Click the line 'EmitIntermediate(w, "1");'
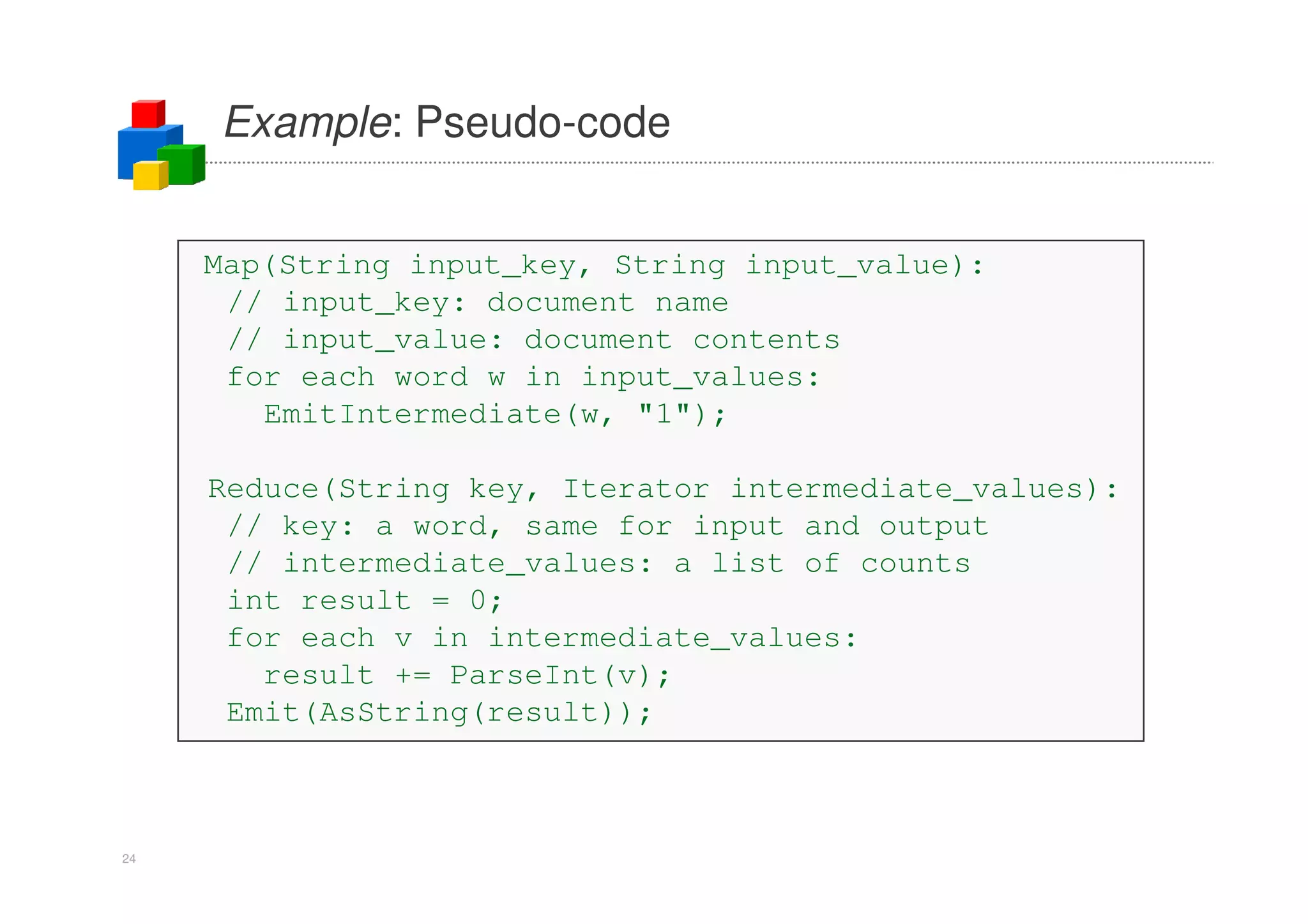 coord(496,414)
